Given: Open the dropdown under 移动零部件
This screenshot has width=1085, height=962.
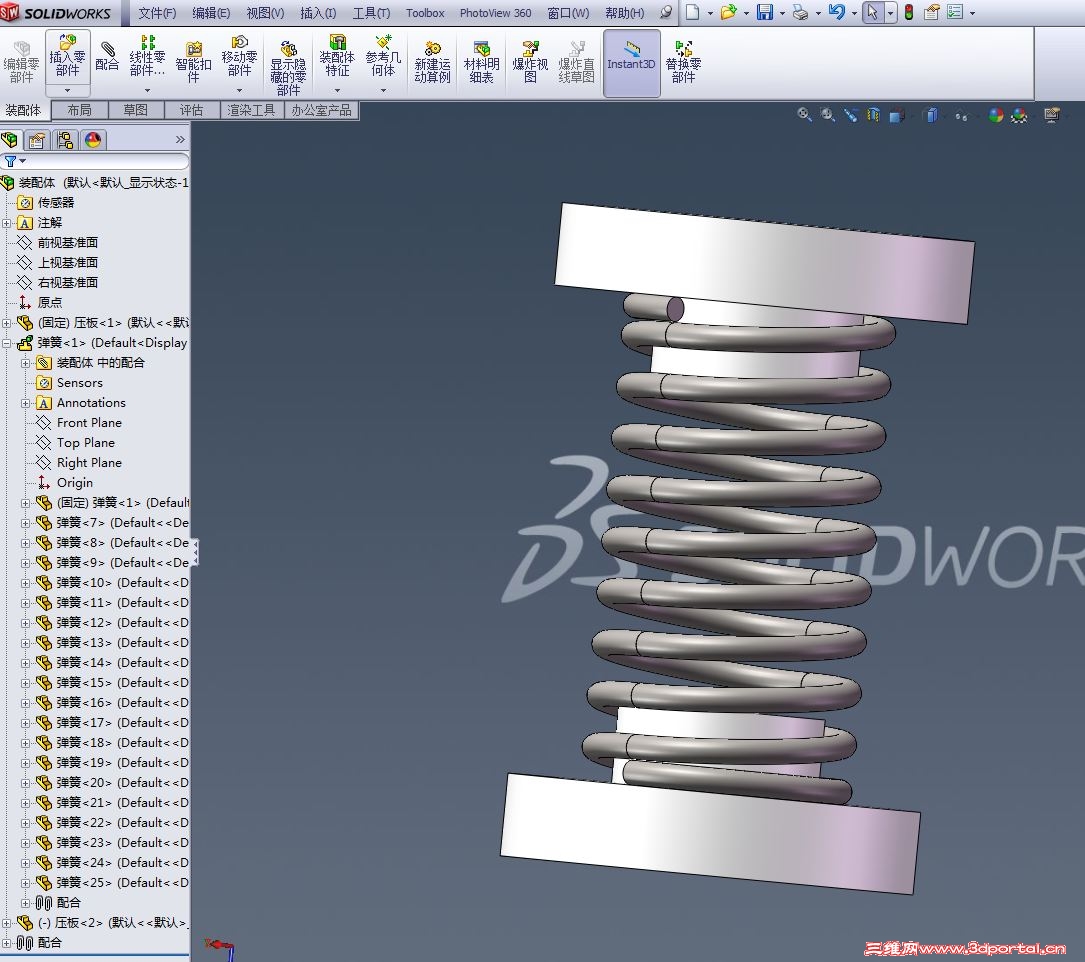Looking at the screenshot, I should 239,91.
